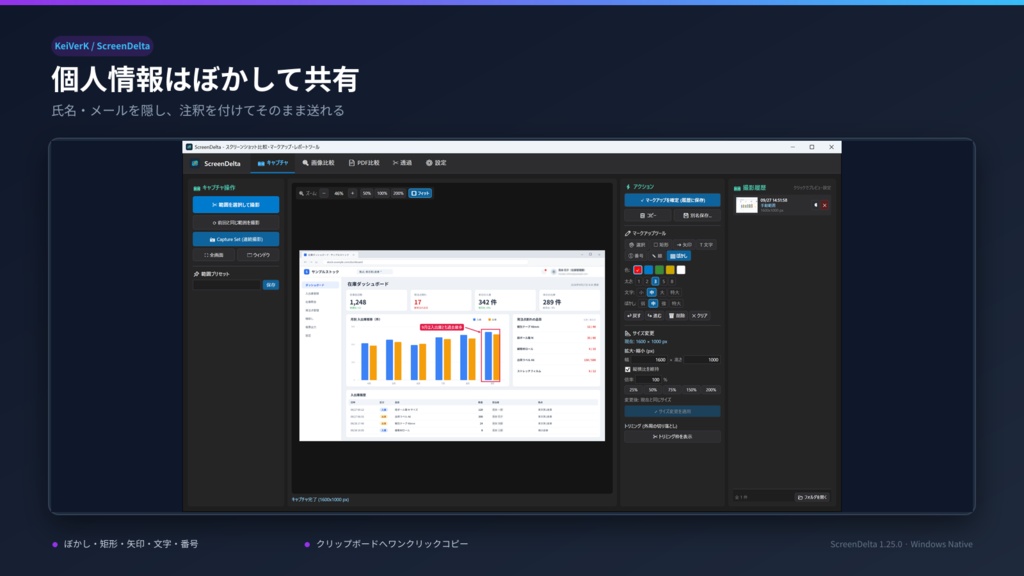Choose 特大 in the ぼかし strength row
Image resolution: width=1024 pixels, height=576 pixels.
[676, 304]
